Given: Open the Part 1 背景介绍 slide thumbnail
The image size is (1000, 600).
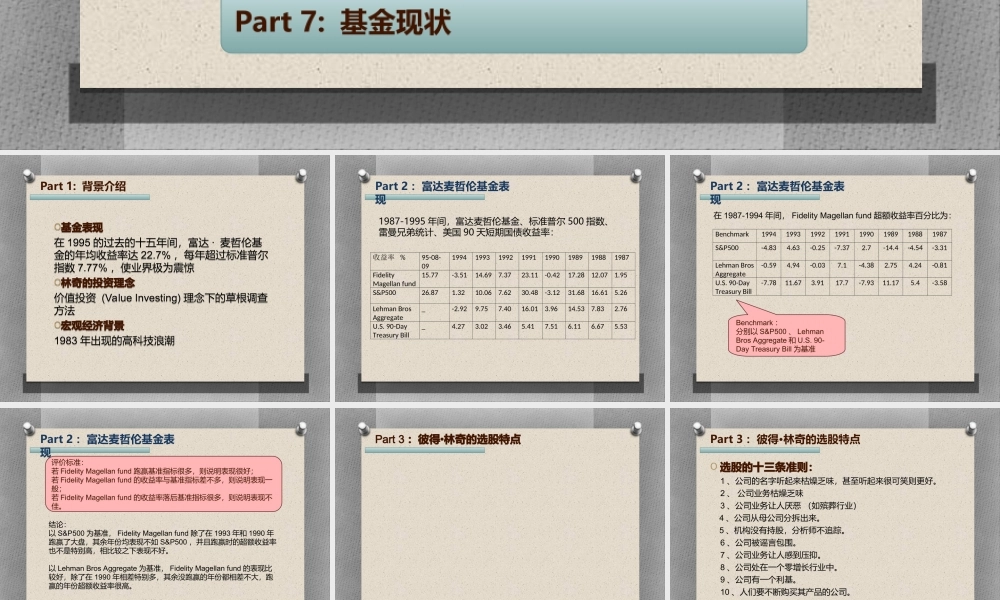Looking at the screenshot, I should coord(165,279).
